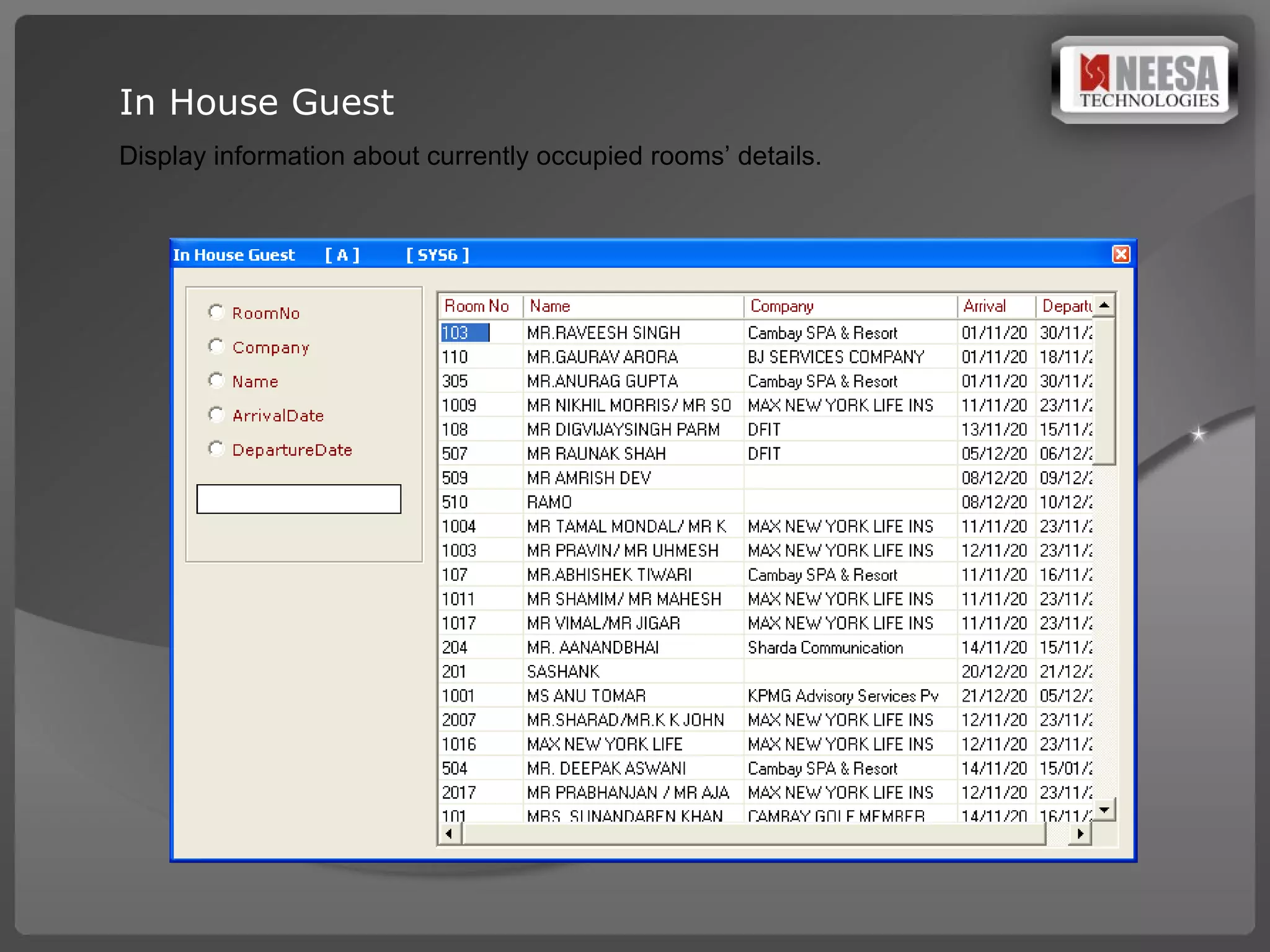Select the Company radio button
The width and height of the screenshot is (1270, 952).
tap(216, 346)
